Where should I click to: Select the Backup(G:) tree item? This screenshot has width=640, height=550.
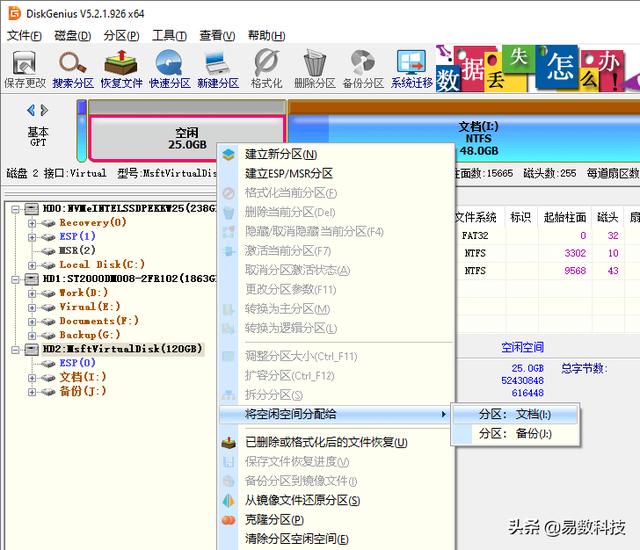(x=90, y=335)
